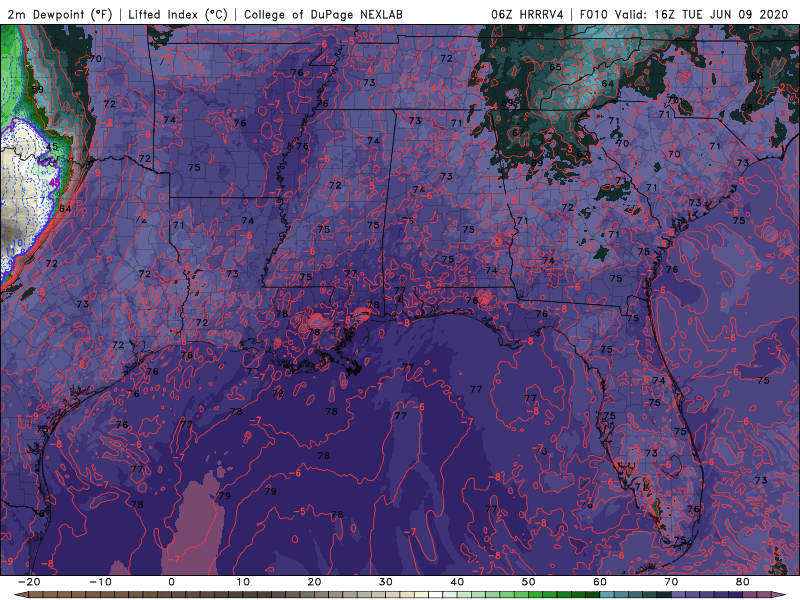
Task: Click the 10 label on the color scale
Action: click(243, 582)
